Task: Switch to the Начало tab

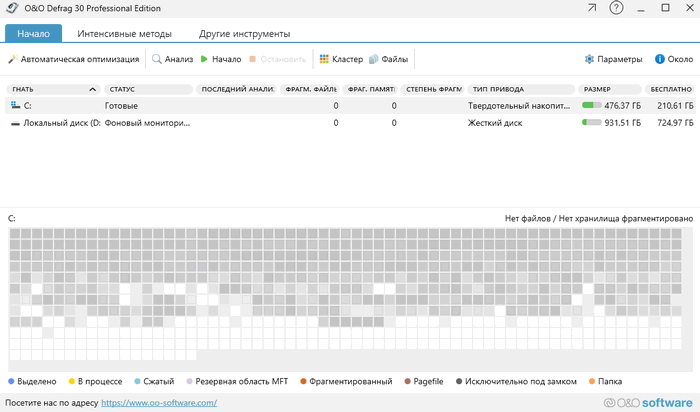Action: (33, 33)
